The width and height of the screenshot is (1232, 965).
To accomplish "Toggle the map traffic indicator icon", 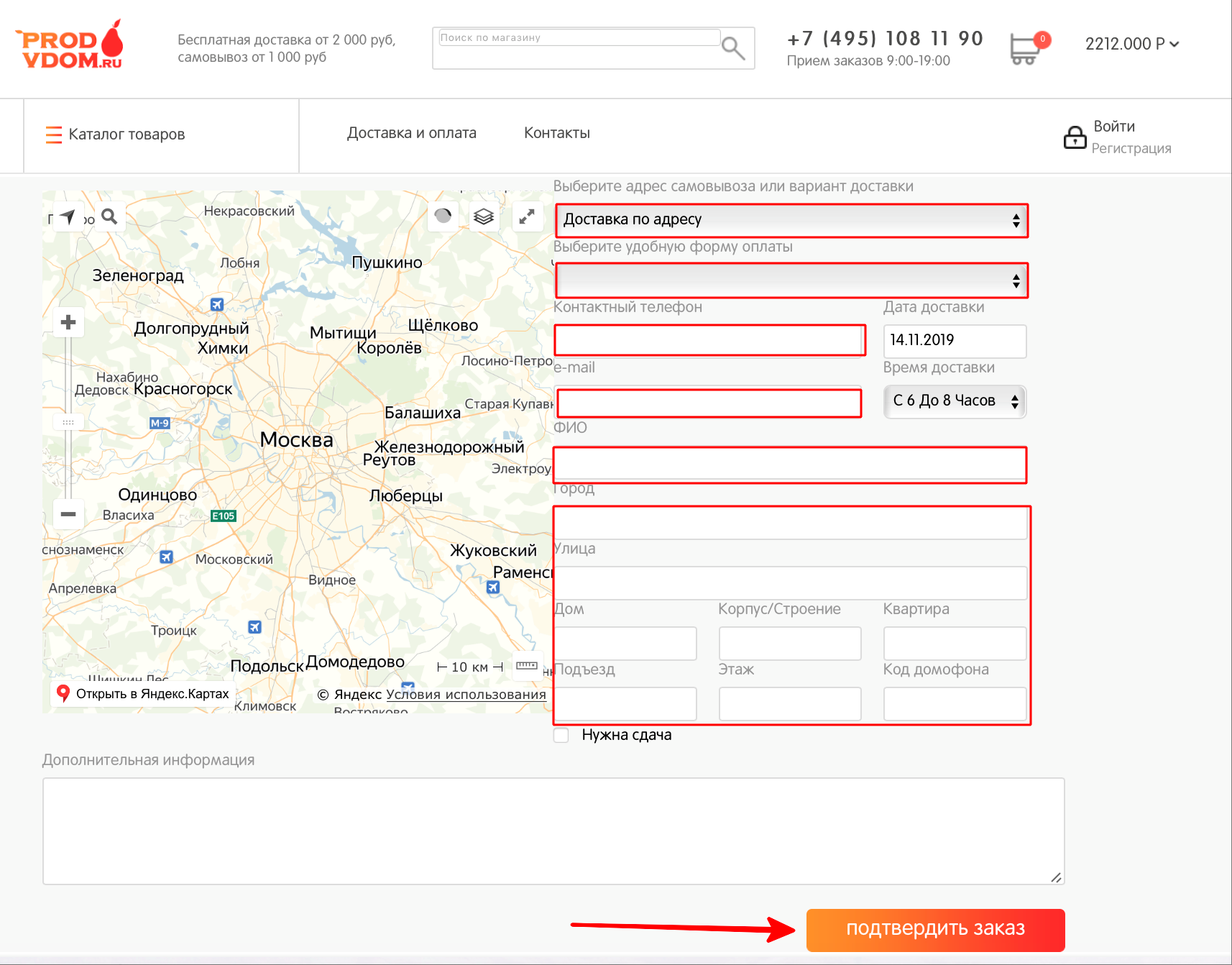I will coord(443,216).
